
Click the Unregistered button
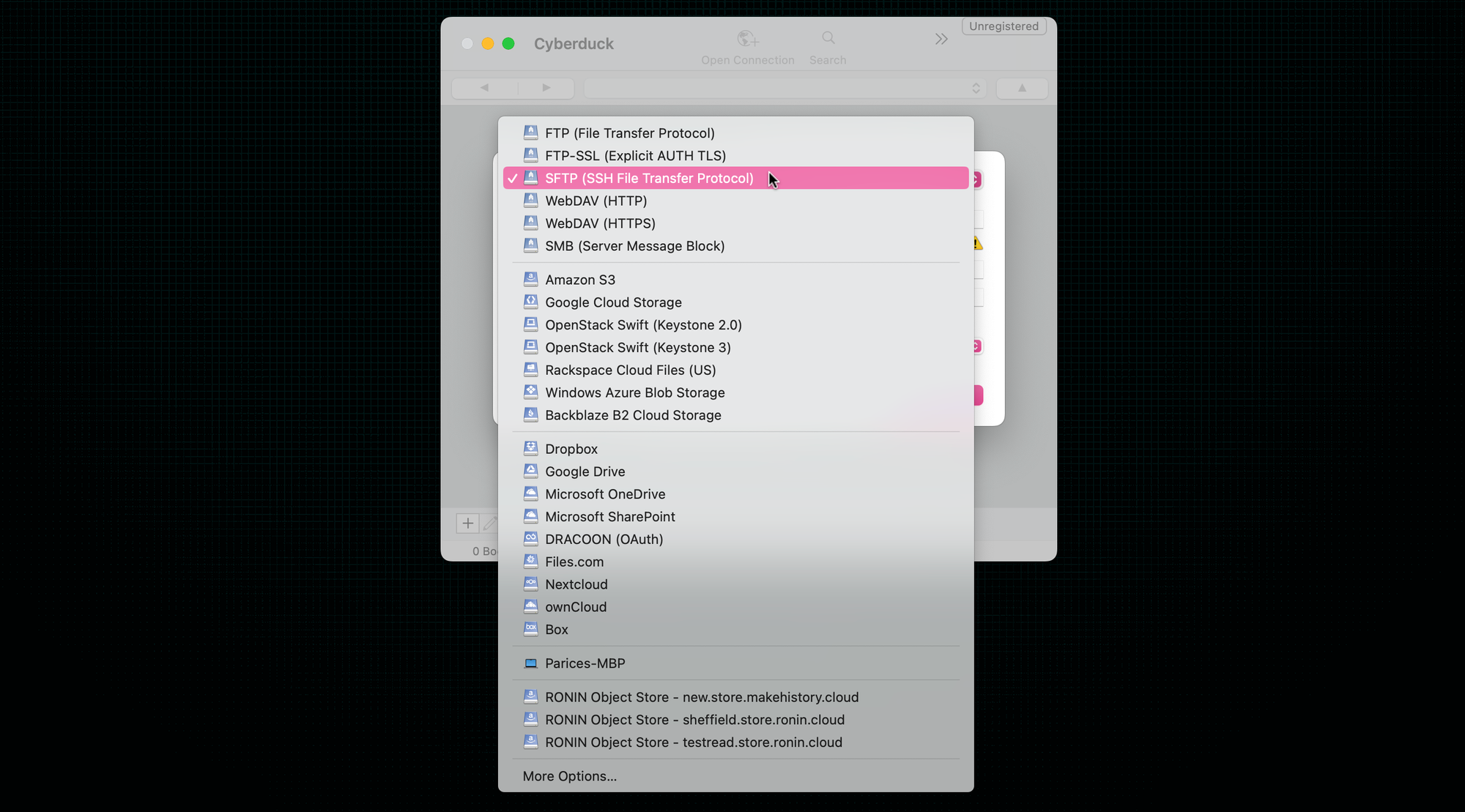[x=1004, y=26]
